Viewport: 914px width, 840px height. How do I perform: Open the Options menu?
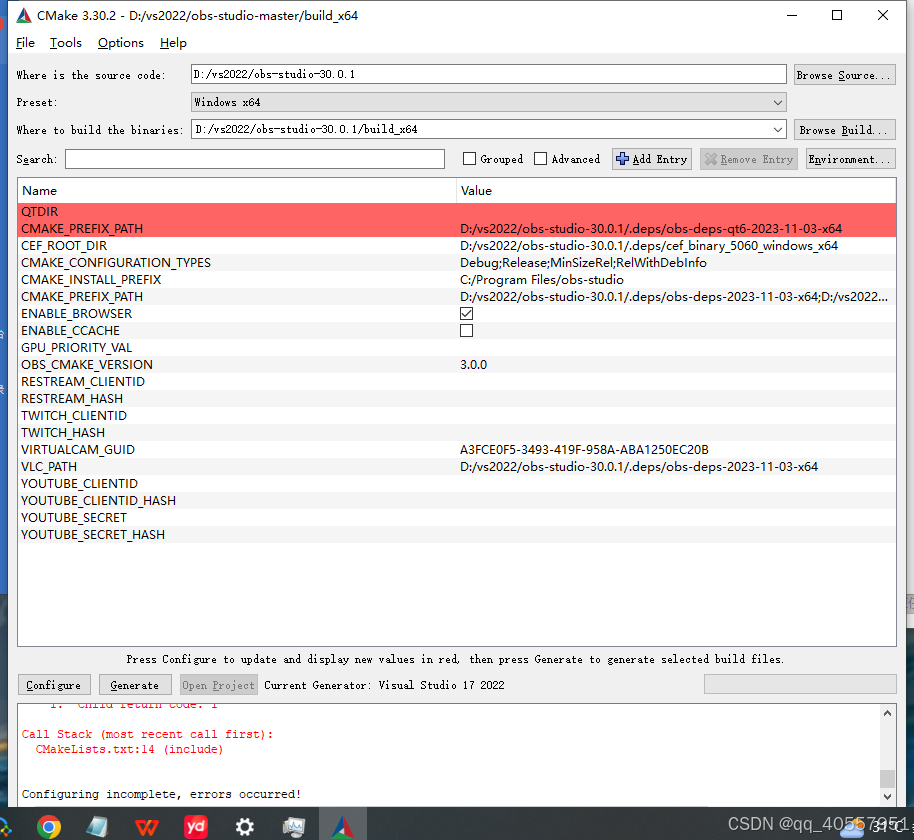click(x=121, y=43)
